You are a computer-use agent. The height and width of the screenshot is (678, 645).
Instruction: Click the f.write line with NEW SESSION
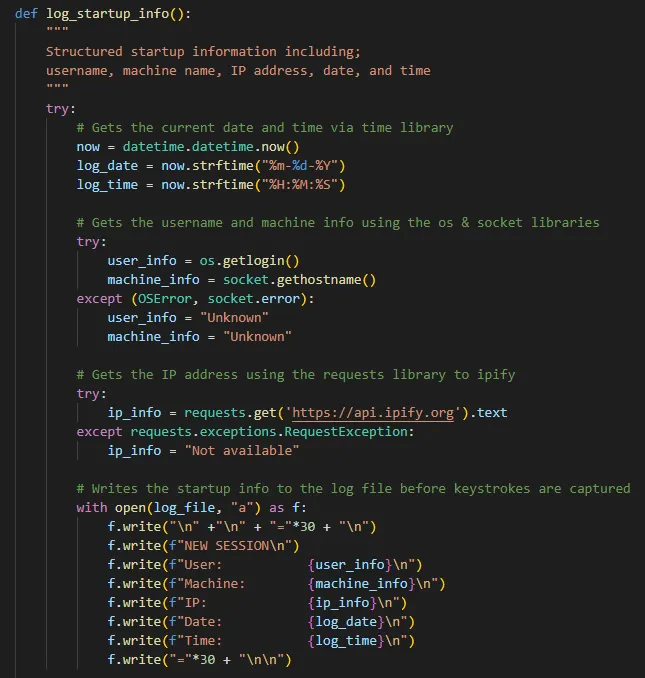pyautogui.click(x=203, y=546)
